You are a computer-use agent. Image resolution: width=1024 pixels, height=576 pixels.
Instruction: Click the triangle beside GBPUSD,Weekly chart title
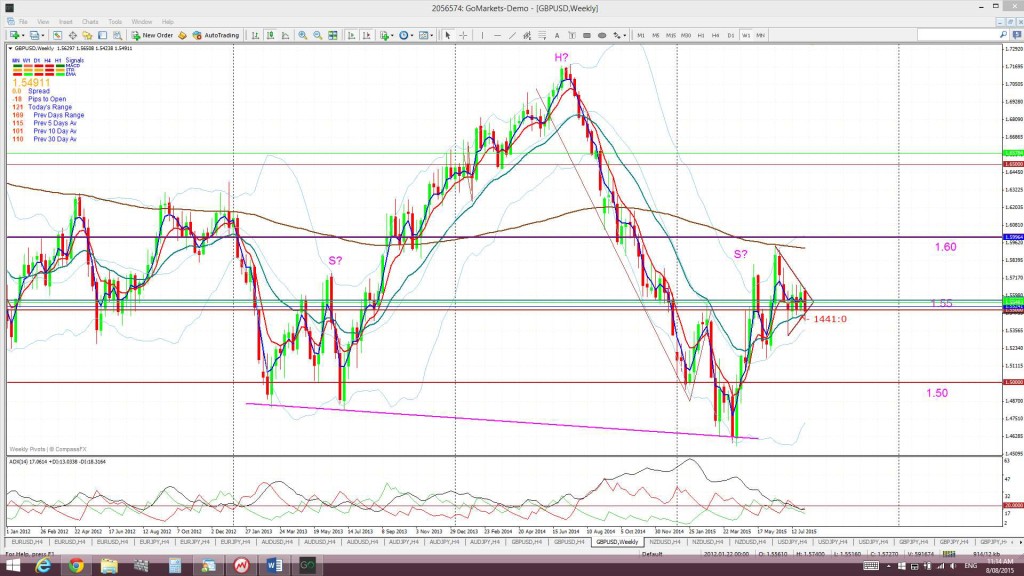click(x=10, y=48)
